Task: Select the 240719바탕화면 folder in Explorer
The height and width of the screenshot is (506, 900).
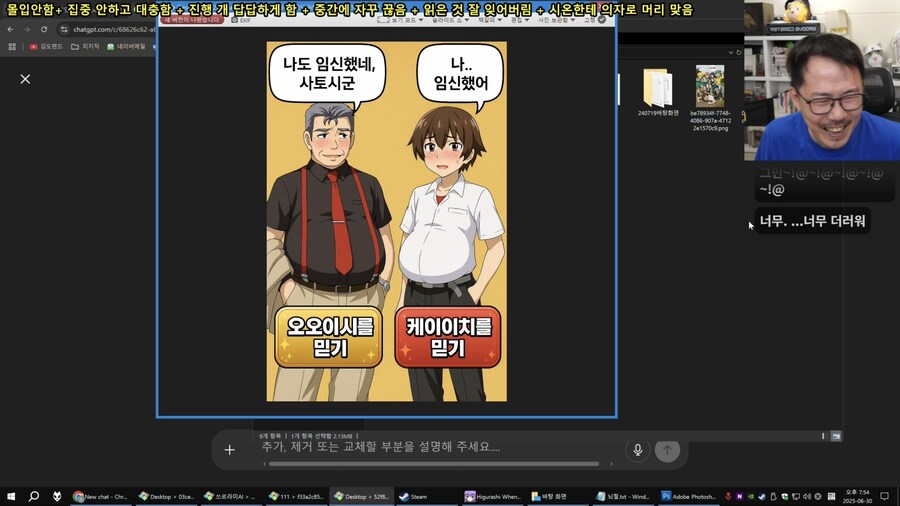Action: pyautogui.click(x=658, y=92)
